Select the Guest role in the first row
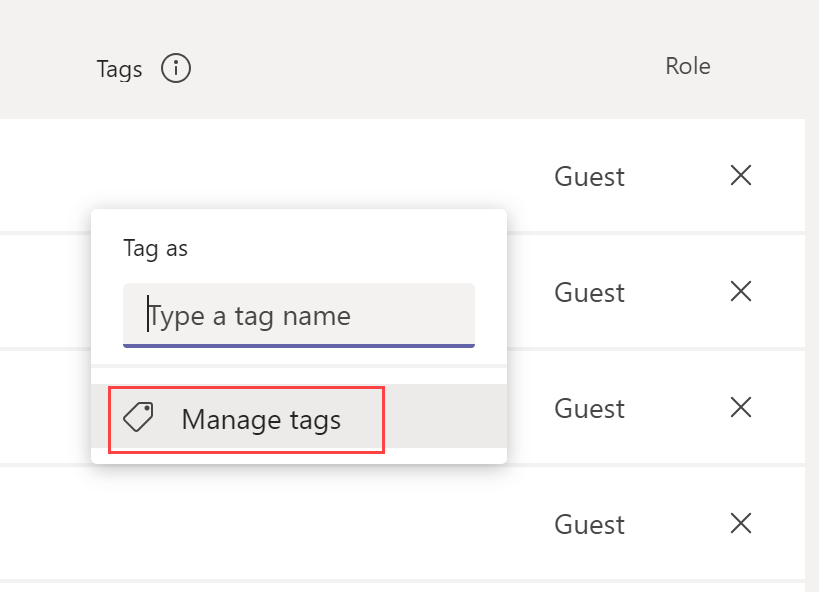 point(589,177)
